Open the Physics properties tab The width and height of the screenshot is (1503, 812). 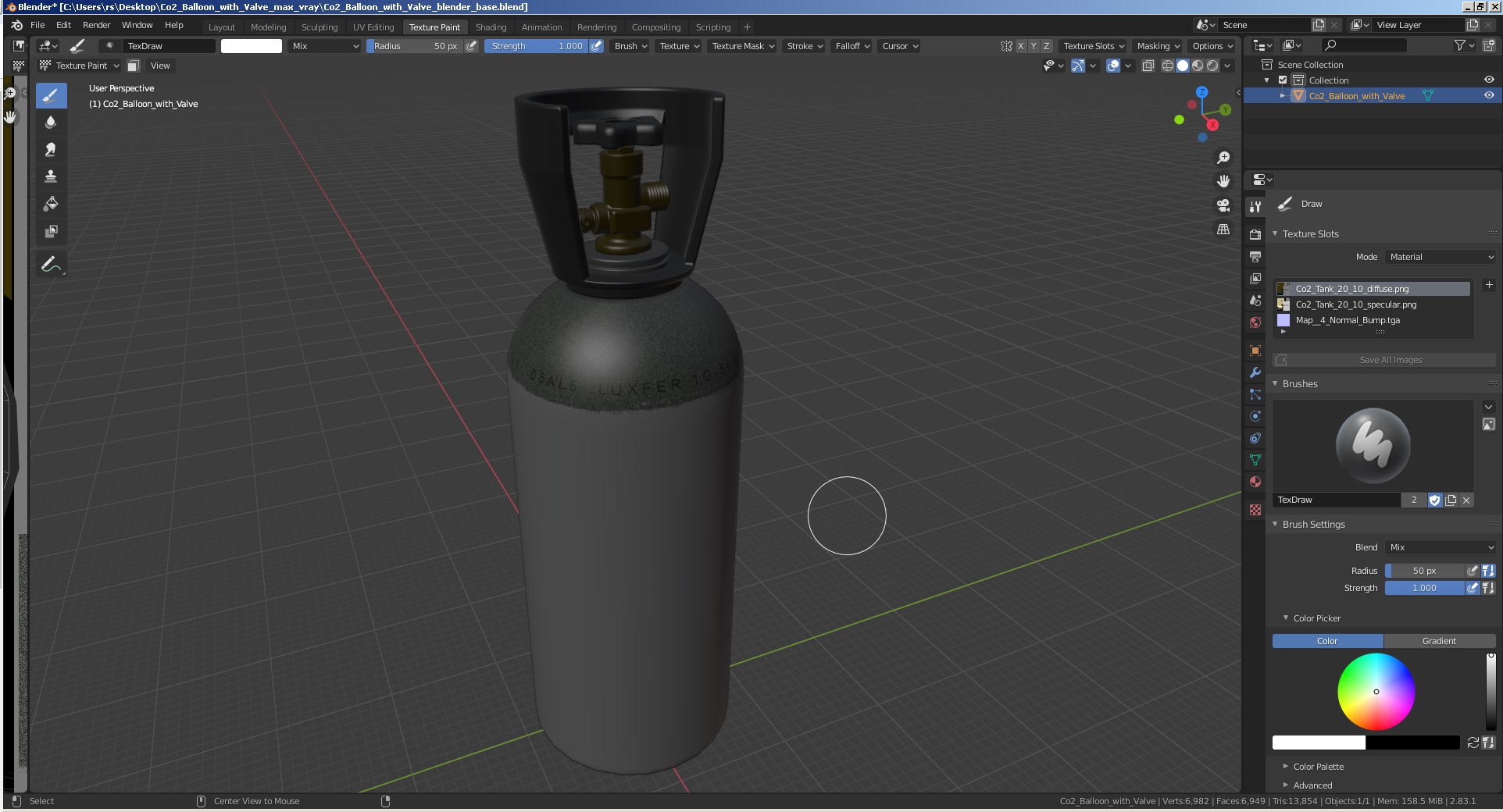pyautogui.click(x=1255, y=416)
